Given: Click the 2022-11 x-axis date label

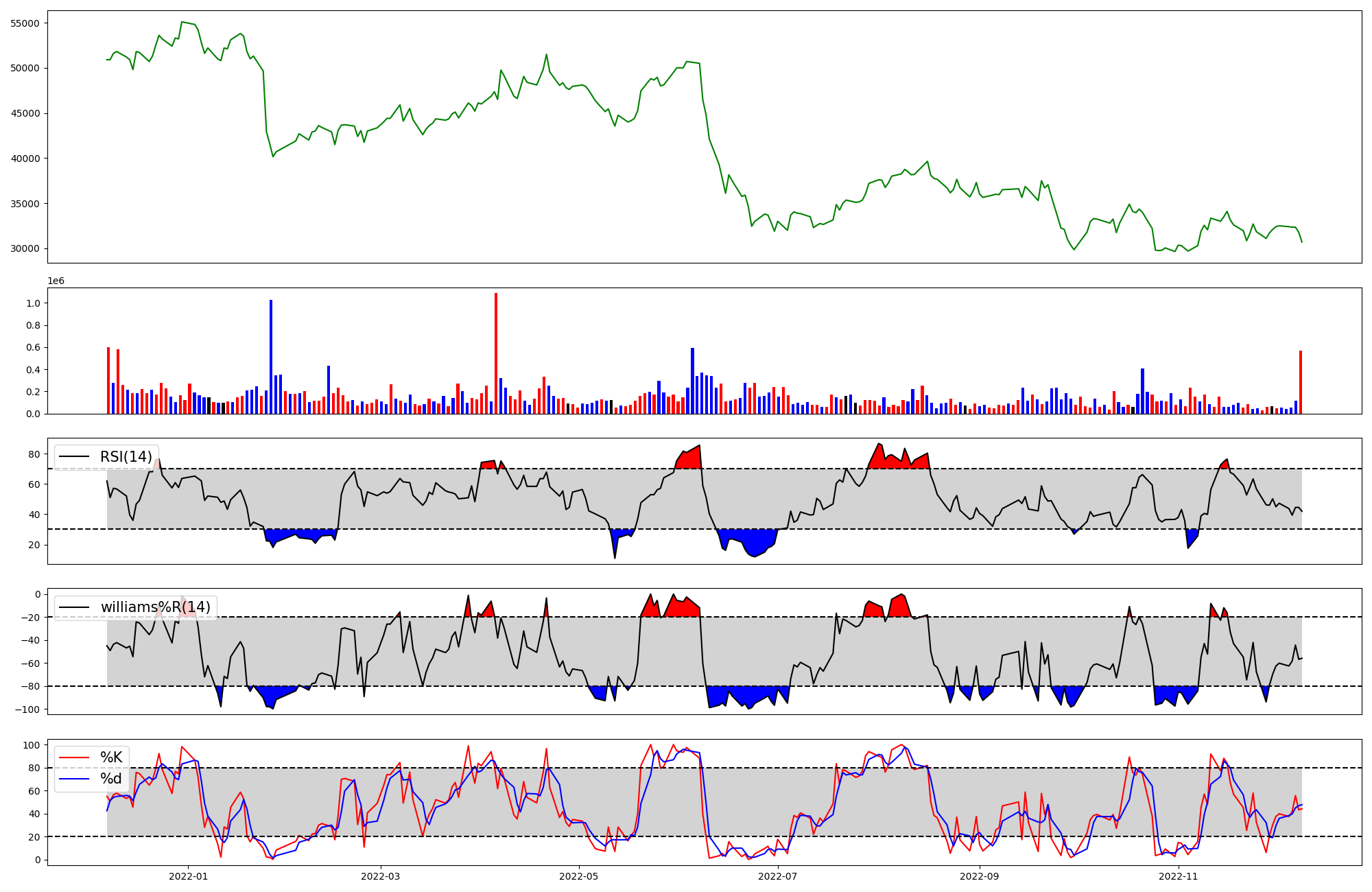Looking at the screenshot, I should [1179, 876].
